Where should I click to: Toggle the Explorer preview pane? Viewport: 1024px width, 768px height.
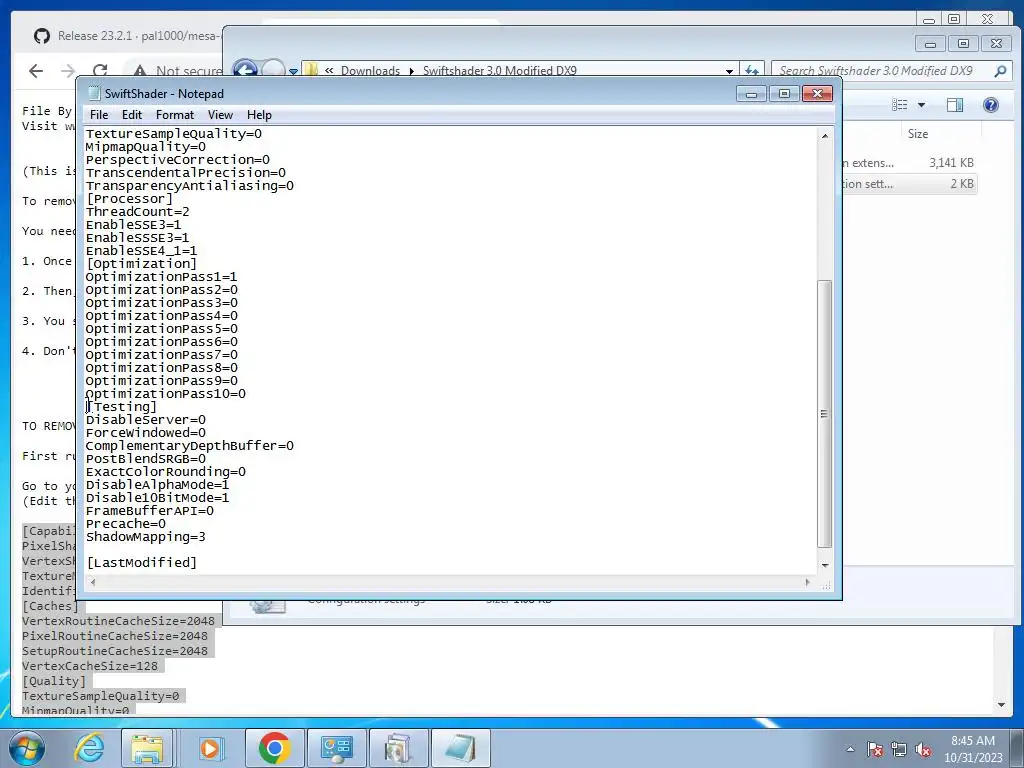[x=955, y=104]
